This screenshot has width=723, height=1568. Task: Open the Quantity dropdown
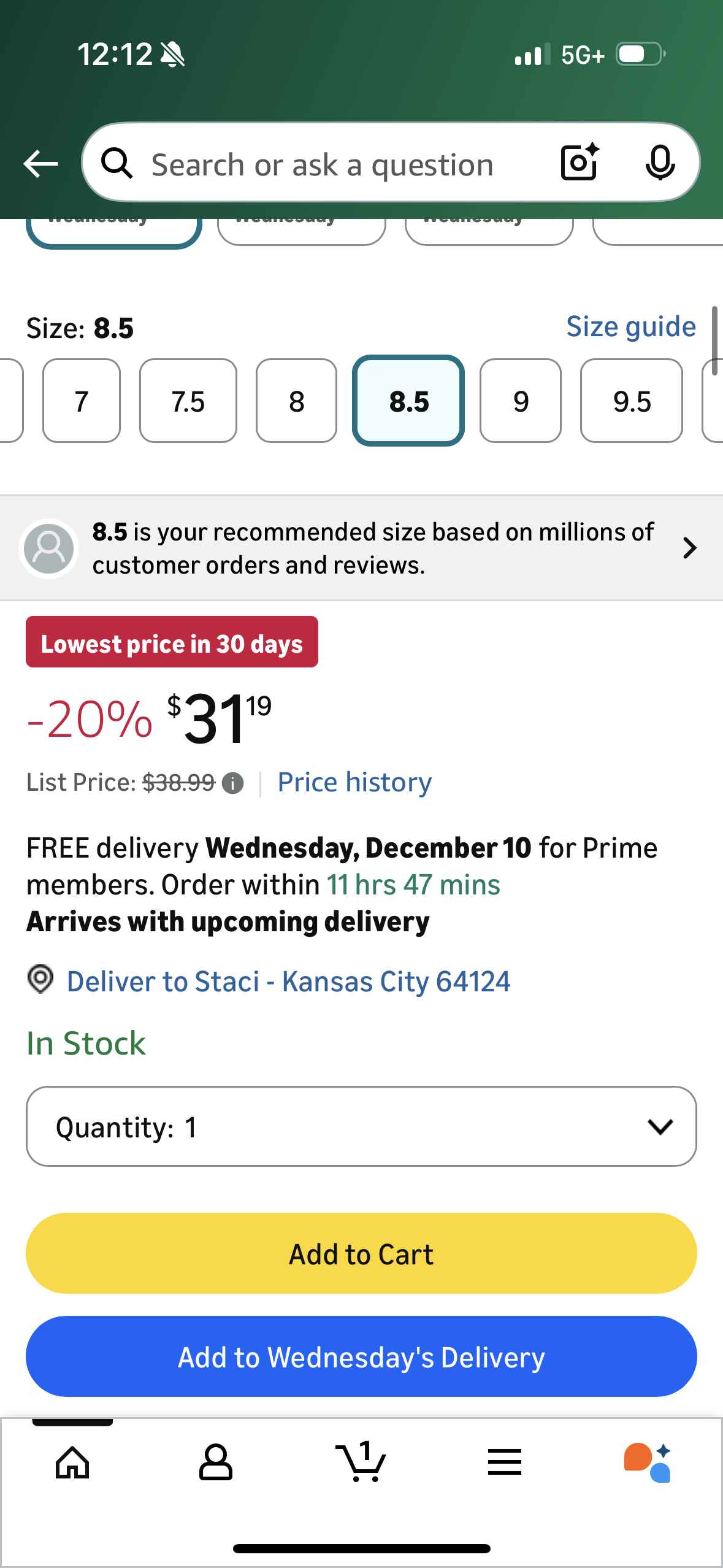click(361, 1126)
